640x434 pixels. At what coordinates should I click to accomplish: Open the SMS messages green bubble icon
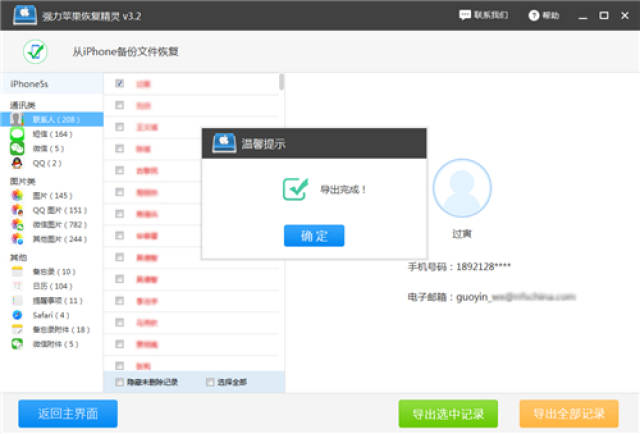pyautogui.click(x=17, y=134)
